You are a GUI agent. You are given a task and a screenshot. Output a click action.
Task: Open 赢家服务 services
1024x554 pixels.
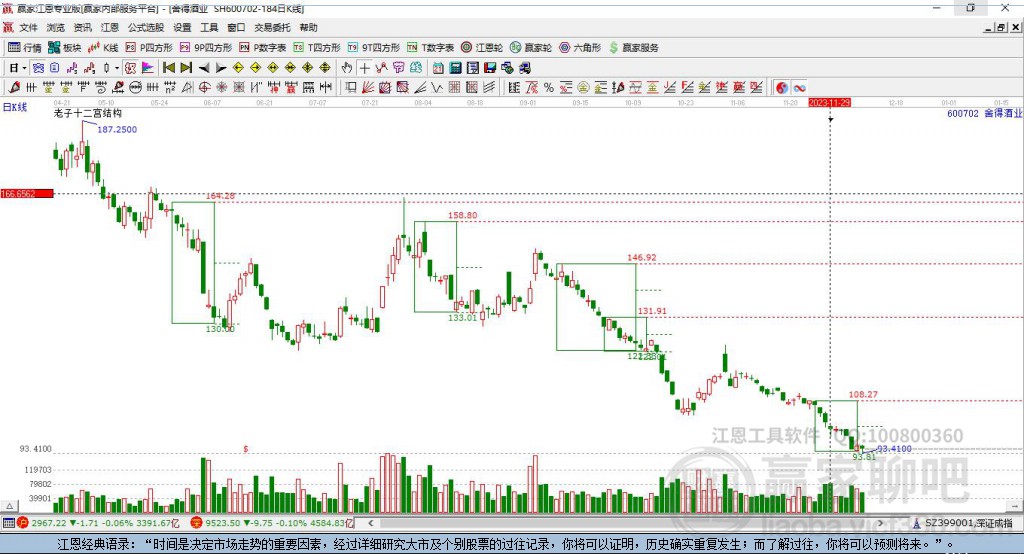633,48
